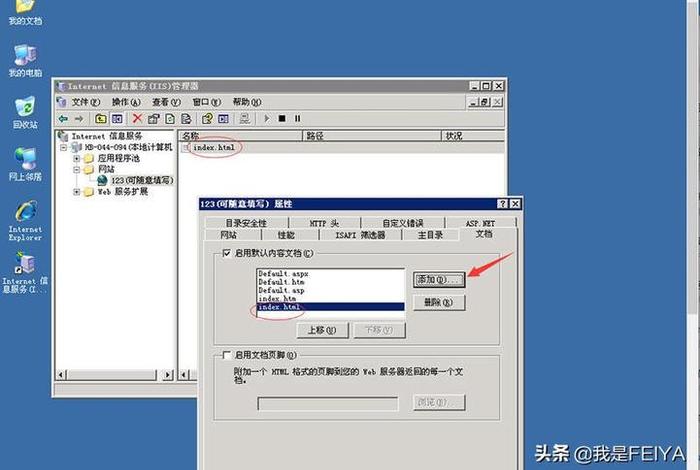
Task: Click the IIS system menu icon beside 文件
Action: [61, 102]
